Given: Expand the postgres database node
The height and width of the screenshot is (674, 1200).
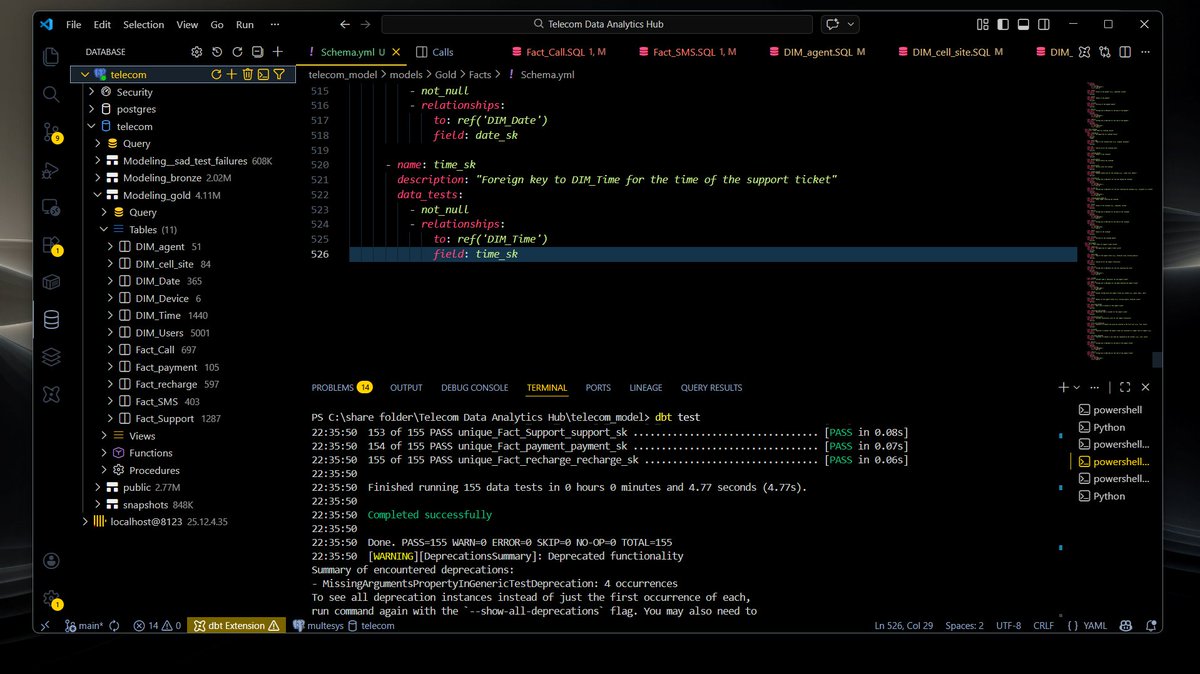Looking at the screenshot, I should [x=92, y=109].
